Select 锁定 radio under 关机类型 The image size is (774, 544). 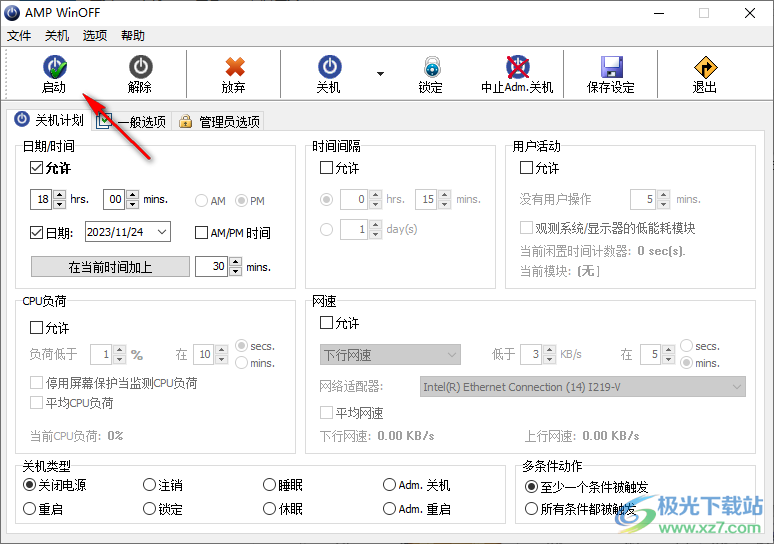[x=149, y=508]
